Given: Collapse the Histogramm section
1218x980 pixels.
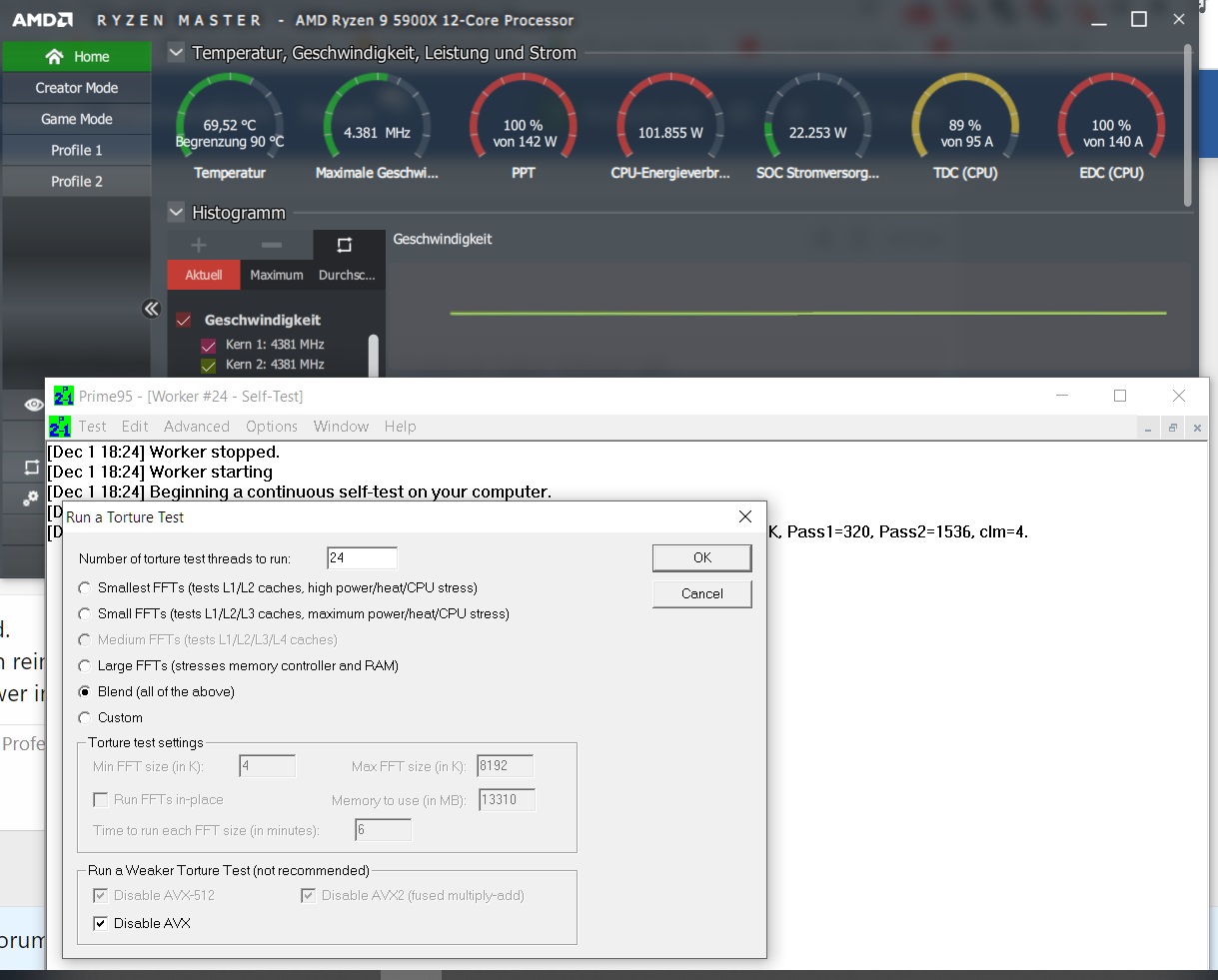Looking at the screenshot, I should point(176,213).
